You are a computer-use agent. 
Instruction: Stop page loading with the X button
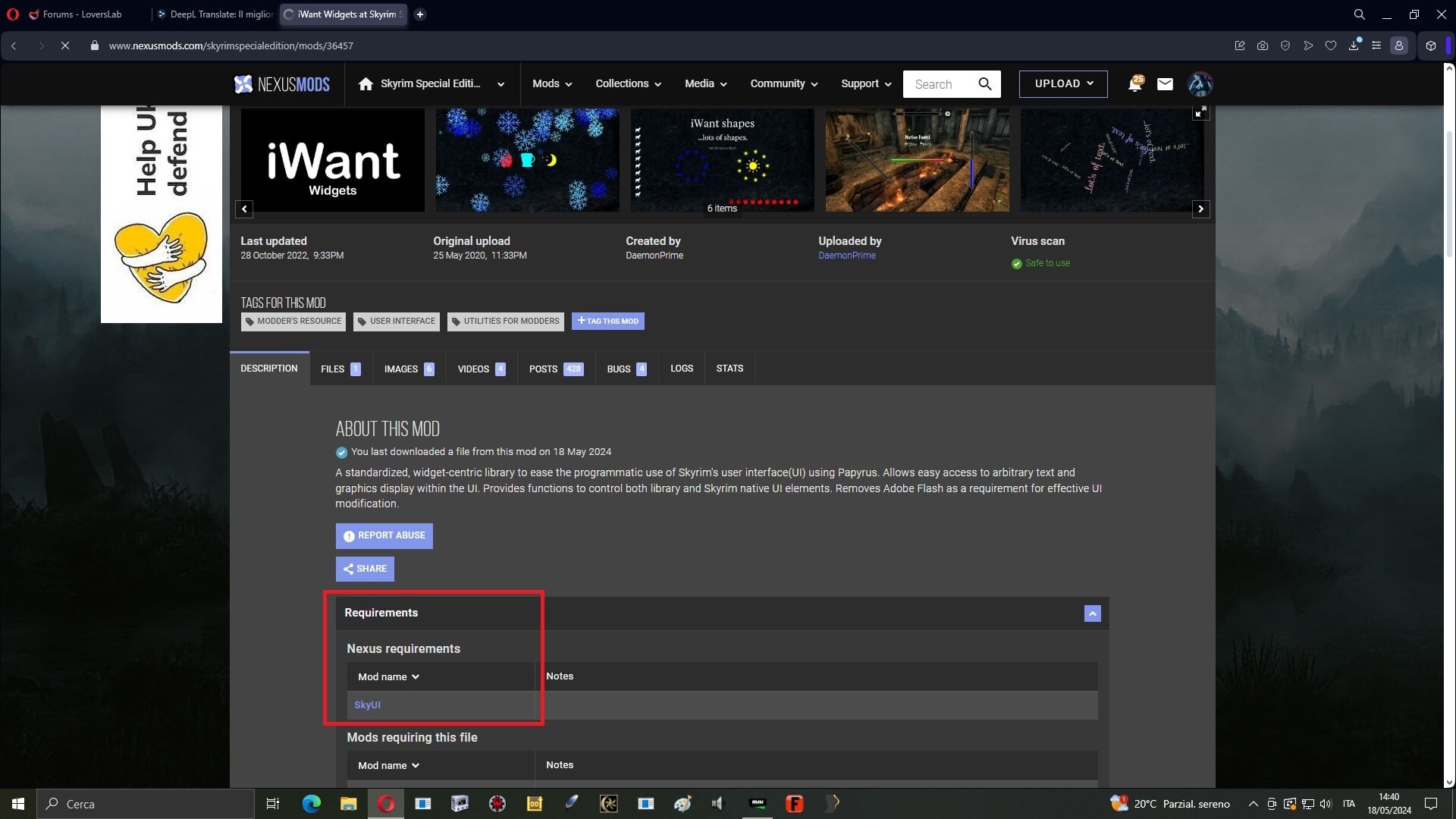[x=65, y=45]
